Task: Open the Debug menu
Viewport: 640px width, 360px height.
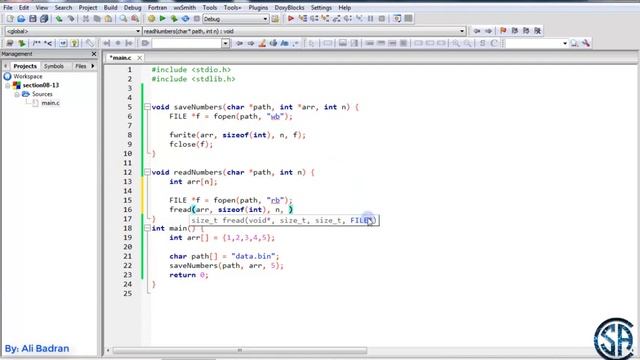Action: 132,7
